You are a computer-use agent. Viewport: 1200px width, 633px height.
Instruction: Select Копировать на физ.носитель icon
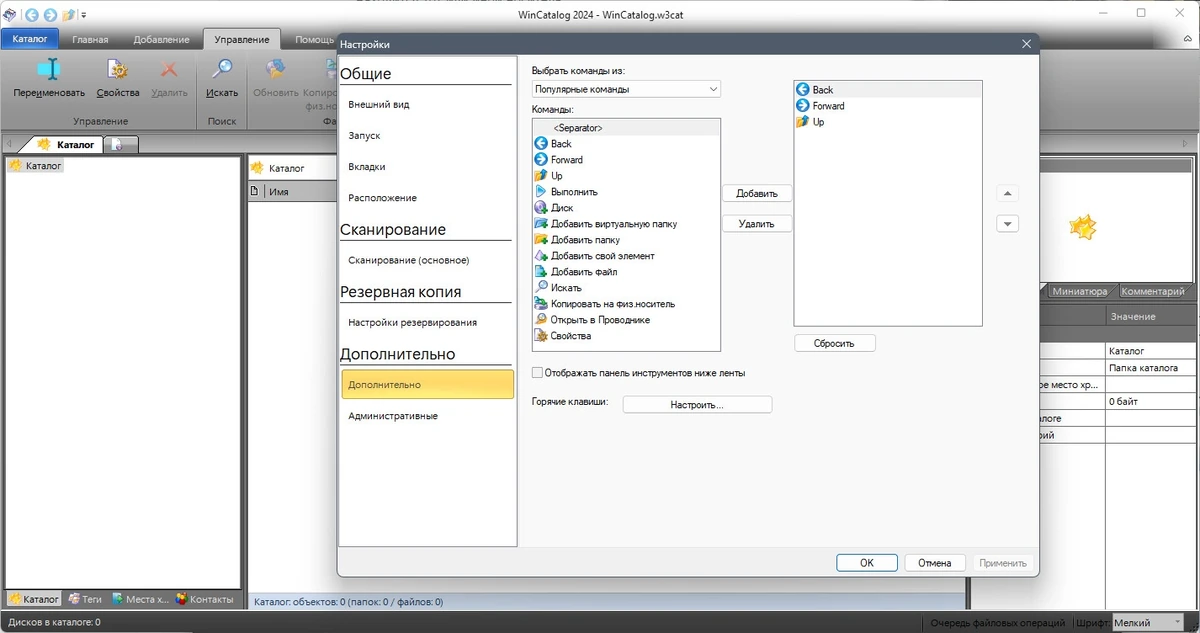tap(541, 304)
